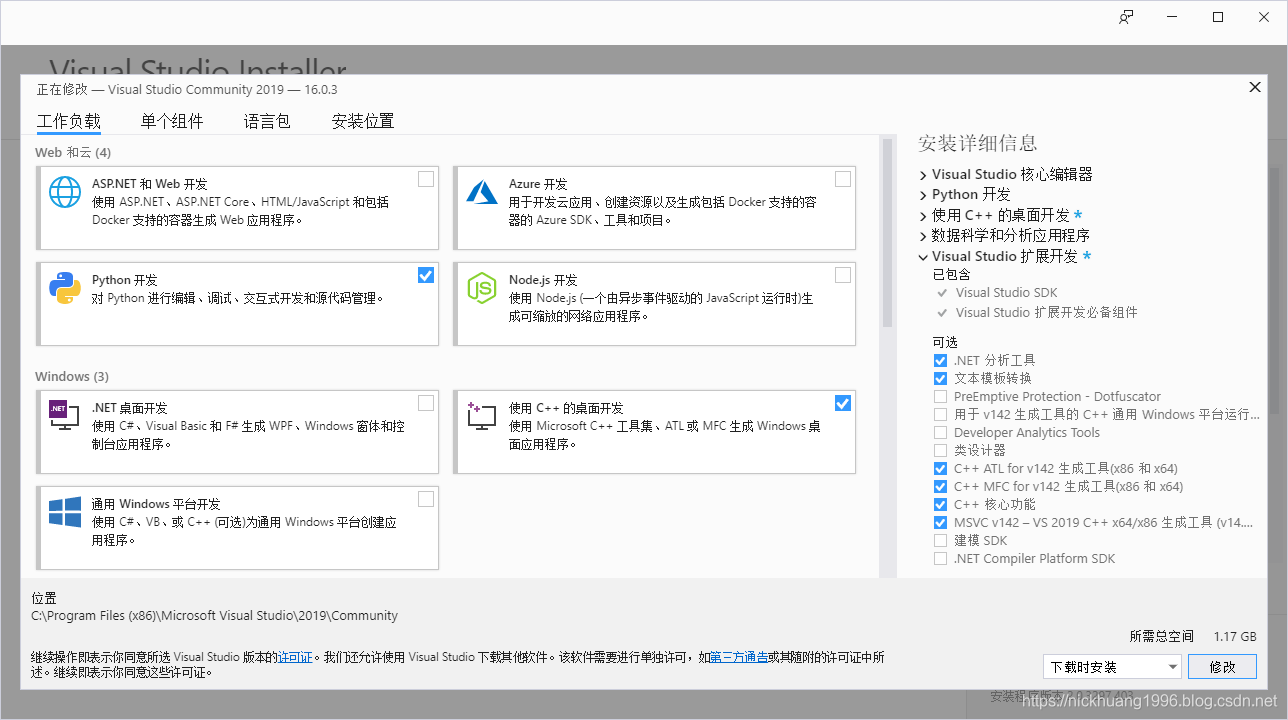Enable the Developer Analytics Tools checkbox

click(x=940, y=432)
